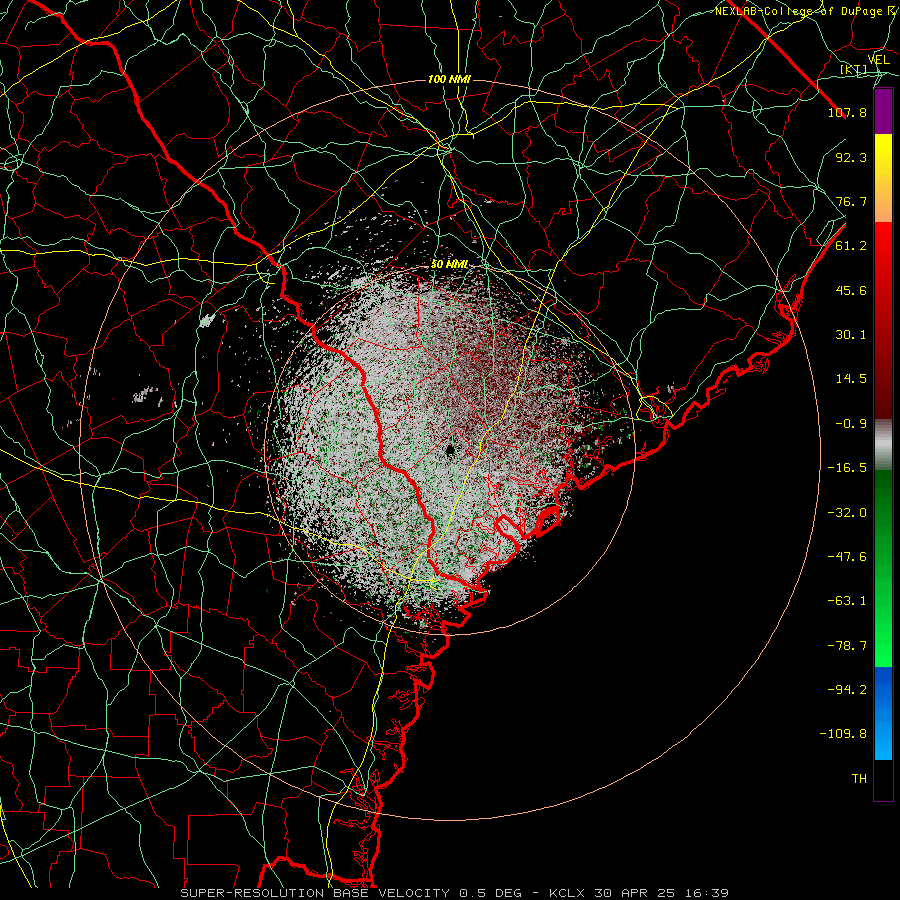Viewport: 900px width, 900px height.
Task: Click the blue segment of the color bar
Action: click(883, 713)
